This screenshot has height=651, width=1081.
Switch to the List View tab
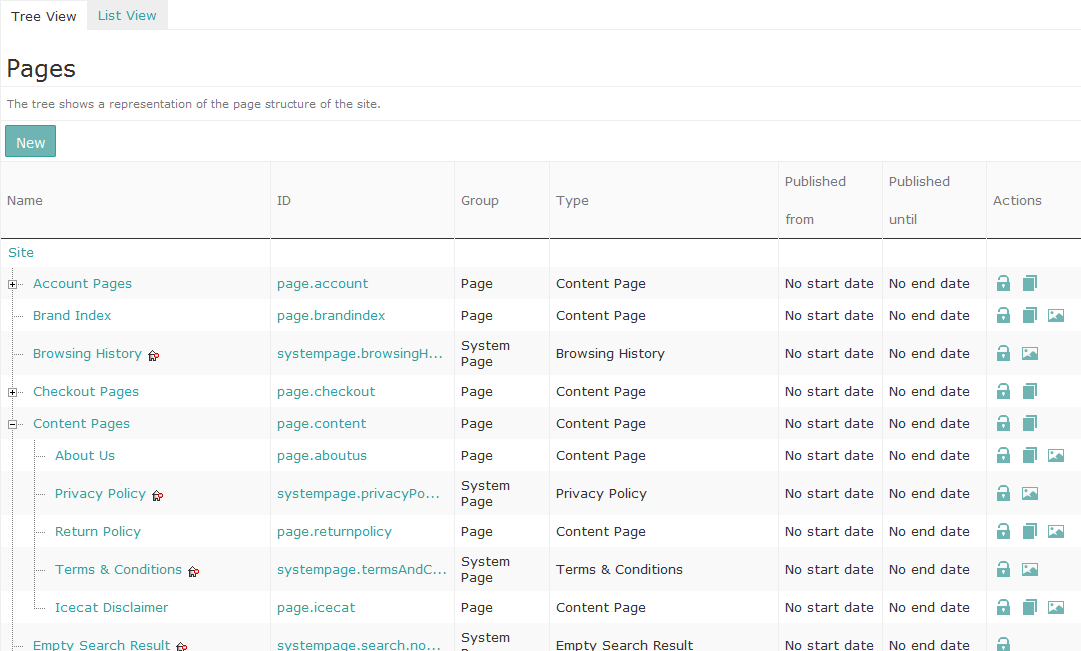pos(126,15)
